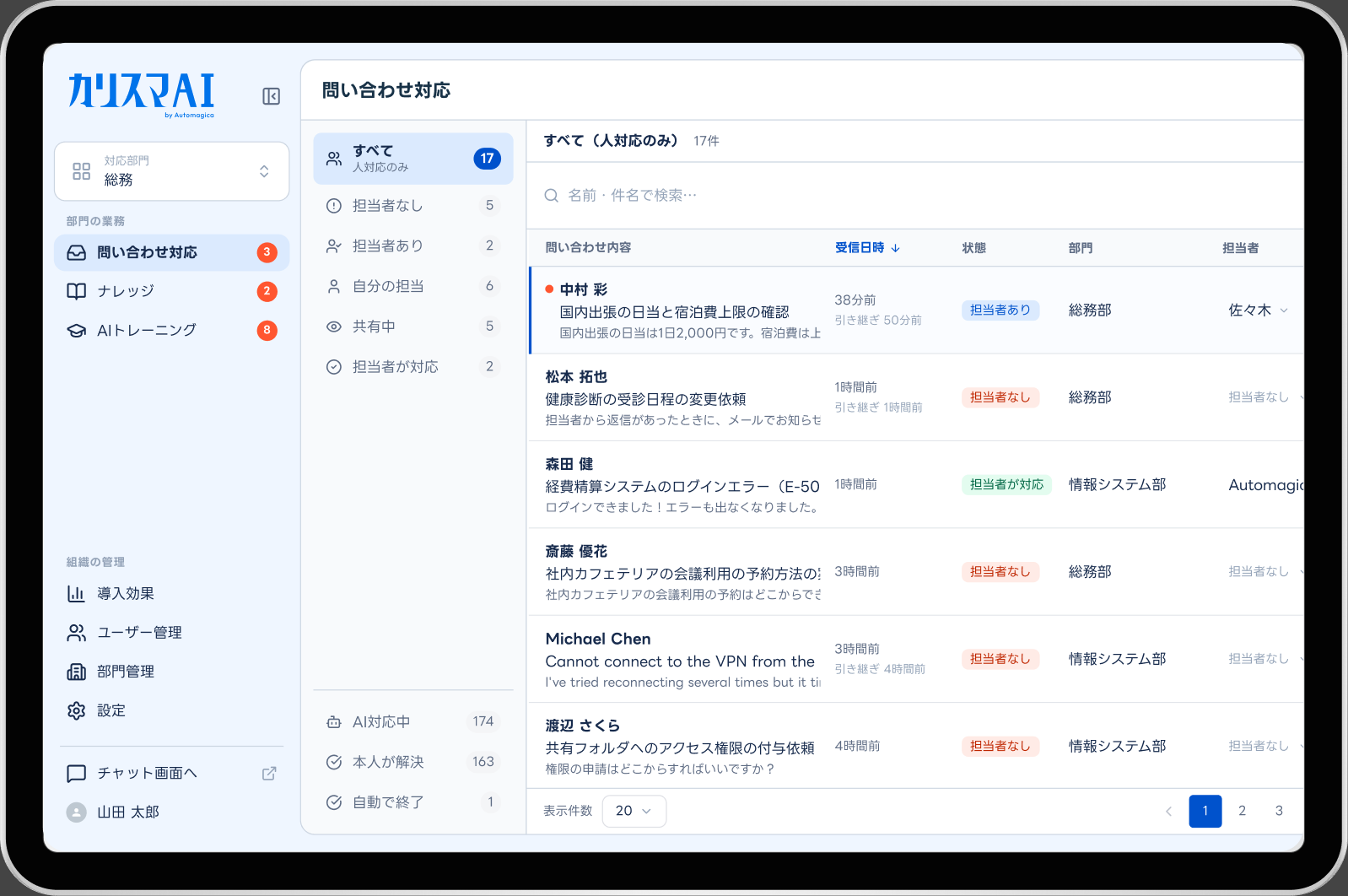Click the 名前・件名で検索 search field
The height and width of the screenshot is (896, 1348).
click(x=915, y=196)
